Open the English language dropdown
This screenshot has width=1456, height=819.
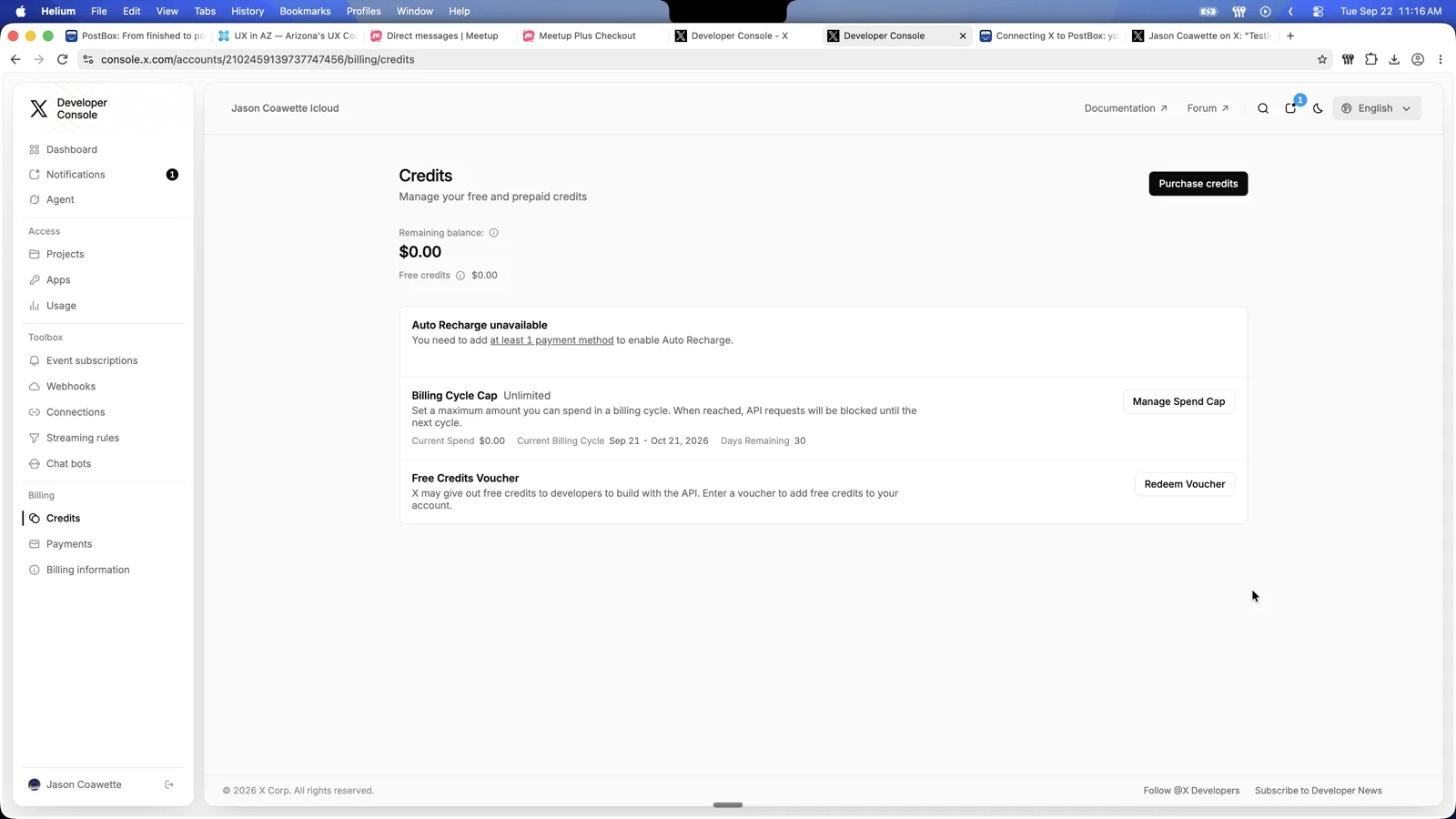(x=1377, y=108)
